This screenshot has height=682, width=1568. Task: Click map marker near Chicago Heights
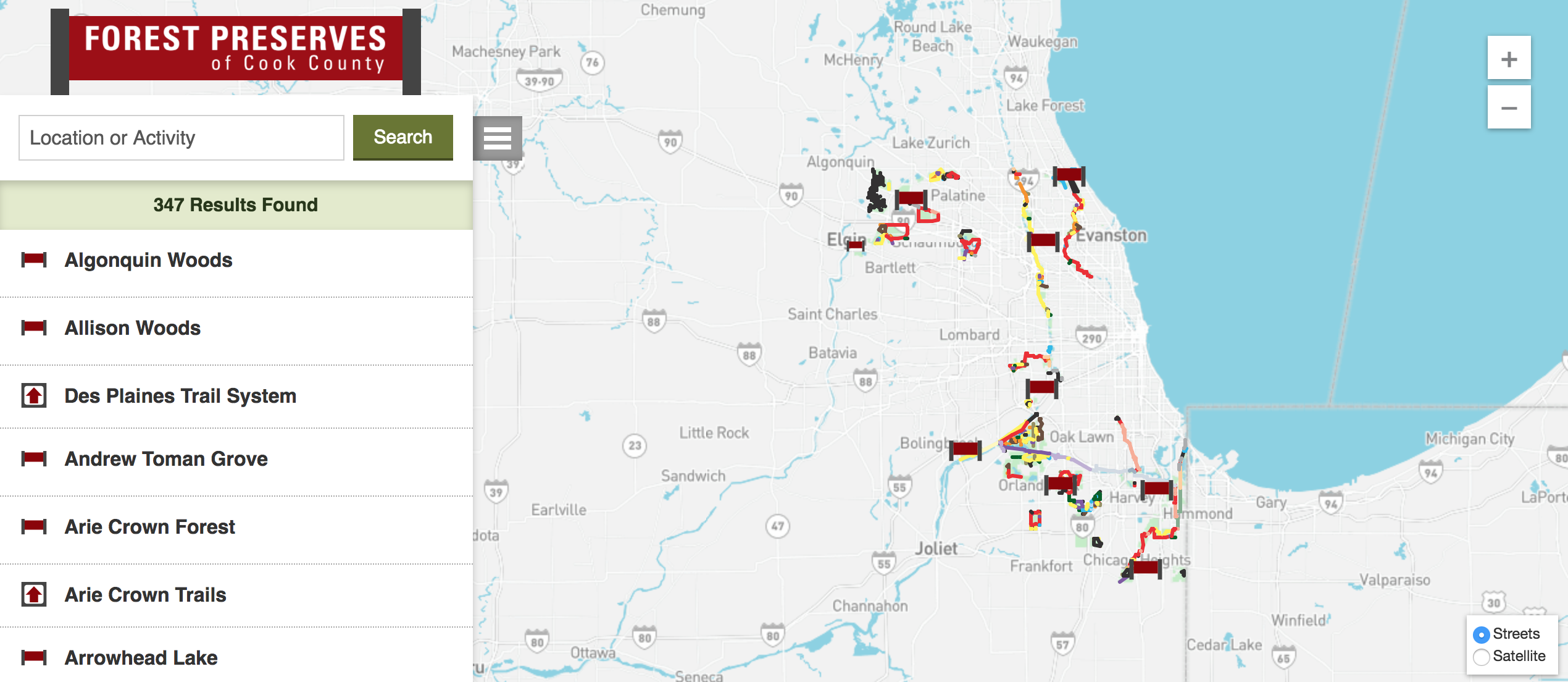[x=1146, y=568]
